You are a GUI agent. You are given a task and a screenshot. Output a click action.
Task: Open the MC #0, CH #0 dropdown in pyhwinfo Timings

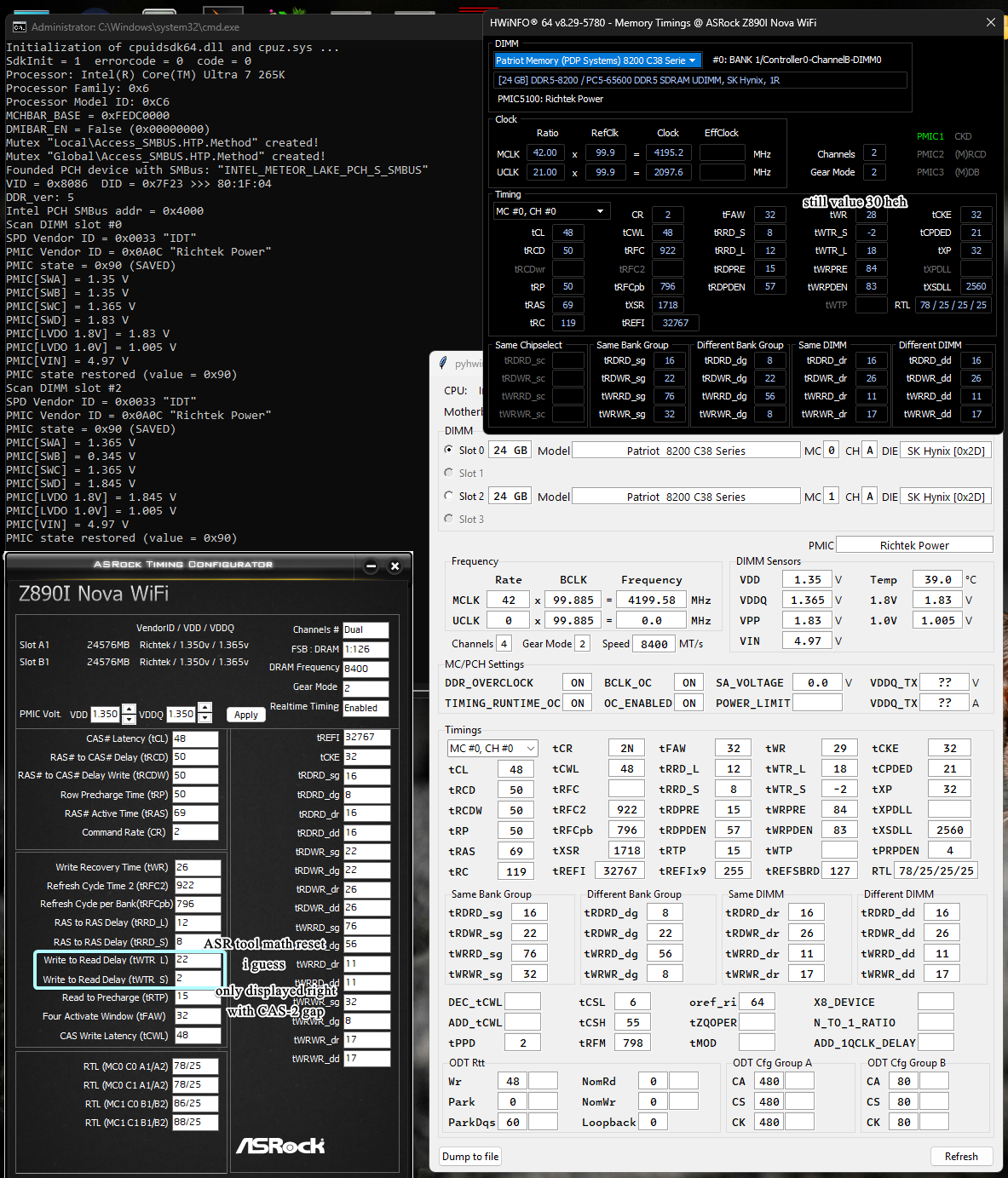[x=492, y=748]
